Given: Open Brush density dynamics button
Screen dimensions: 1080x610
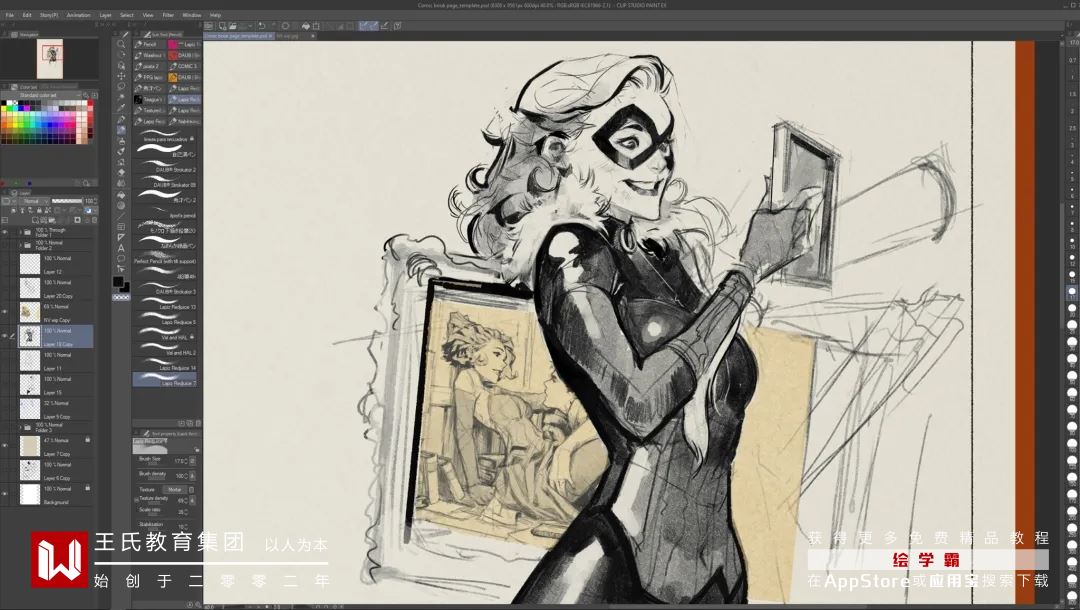Looking at the screenshot, I should 193,475.
